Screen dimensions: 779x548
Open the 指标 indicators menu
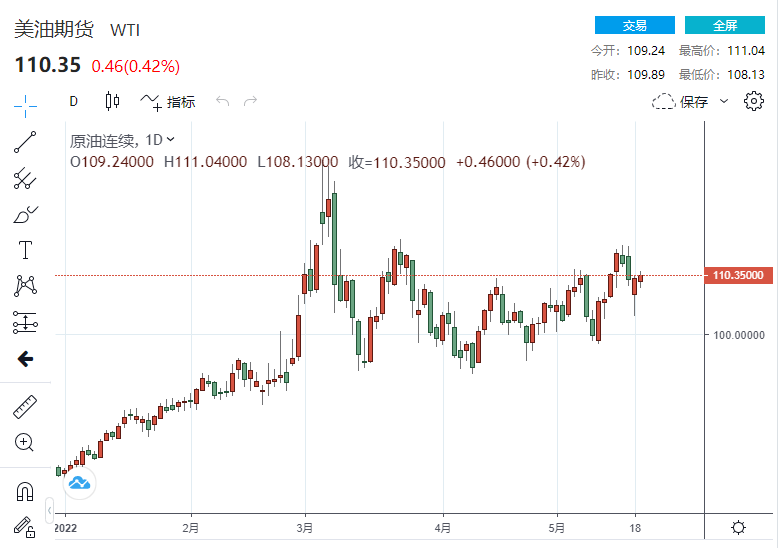click(168, 102)
